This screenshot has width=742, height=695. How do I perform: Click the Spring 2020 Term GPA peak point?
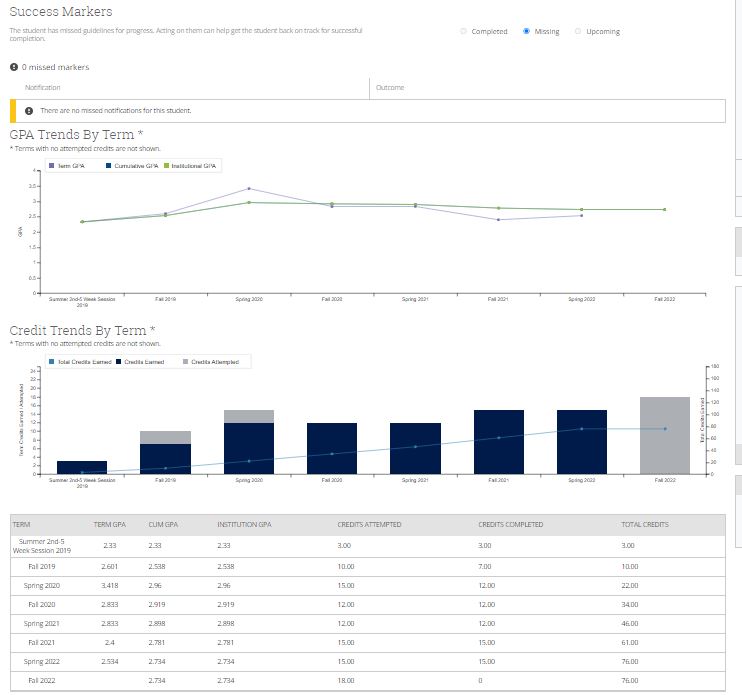249,188
